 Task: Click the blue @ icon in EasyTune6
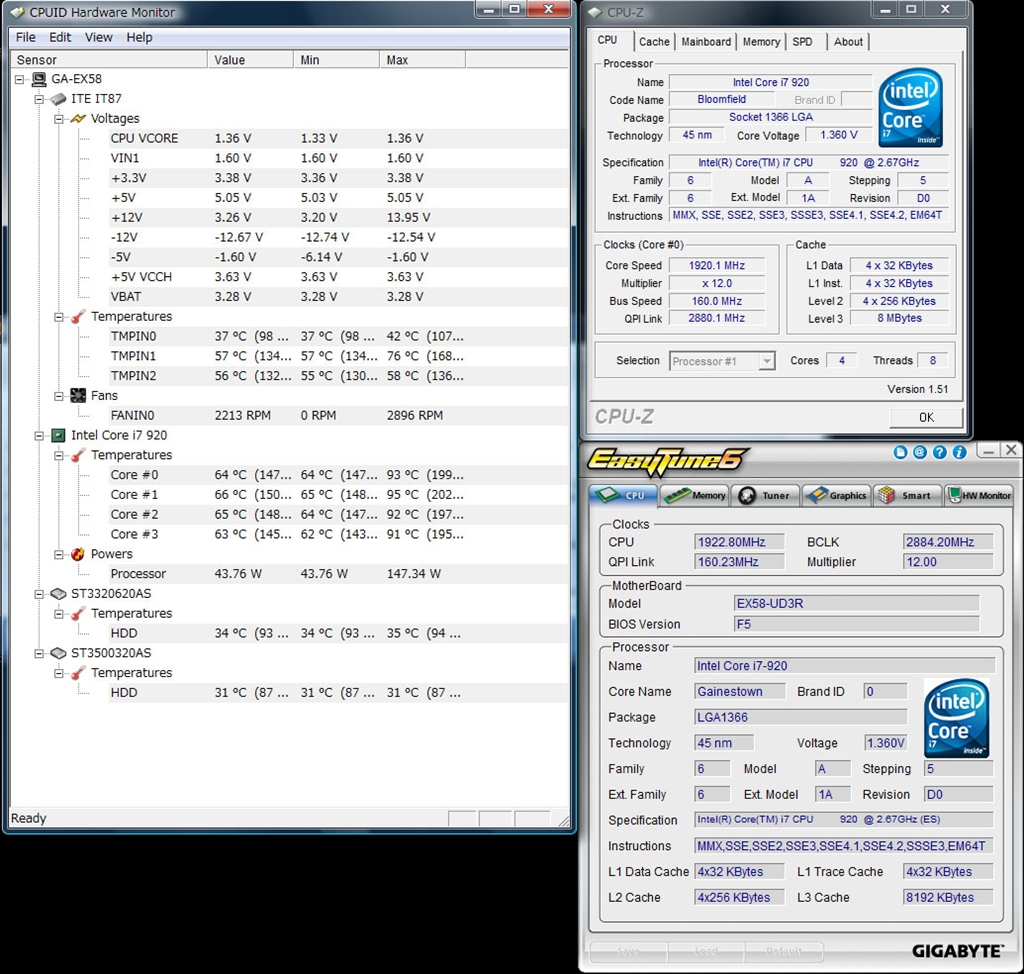tap(920, 453)
